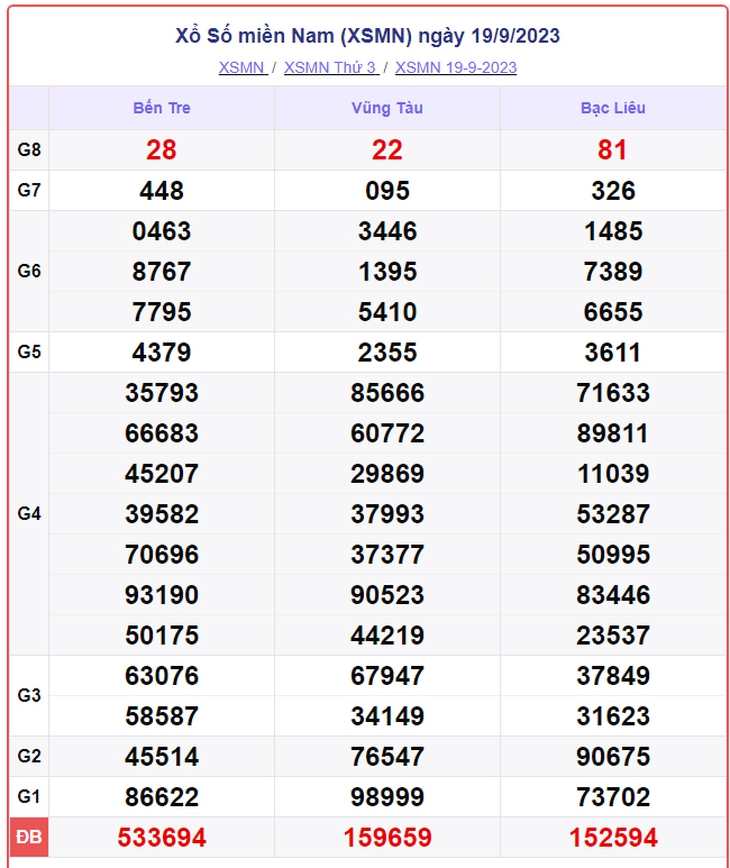Click G4 number 50995

coord(613,555)
